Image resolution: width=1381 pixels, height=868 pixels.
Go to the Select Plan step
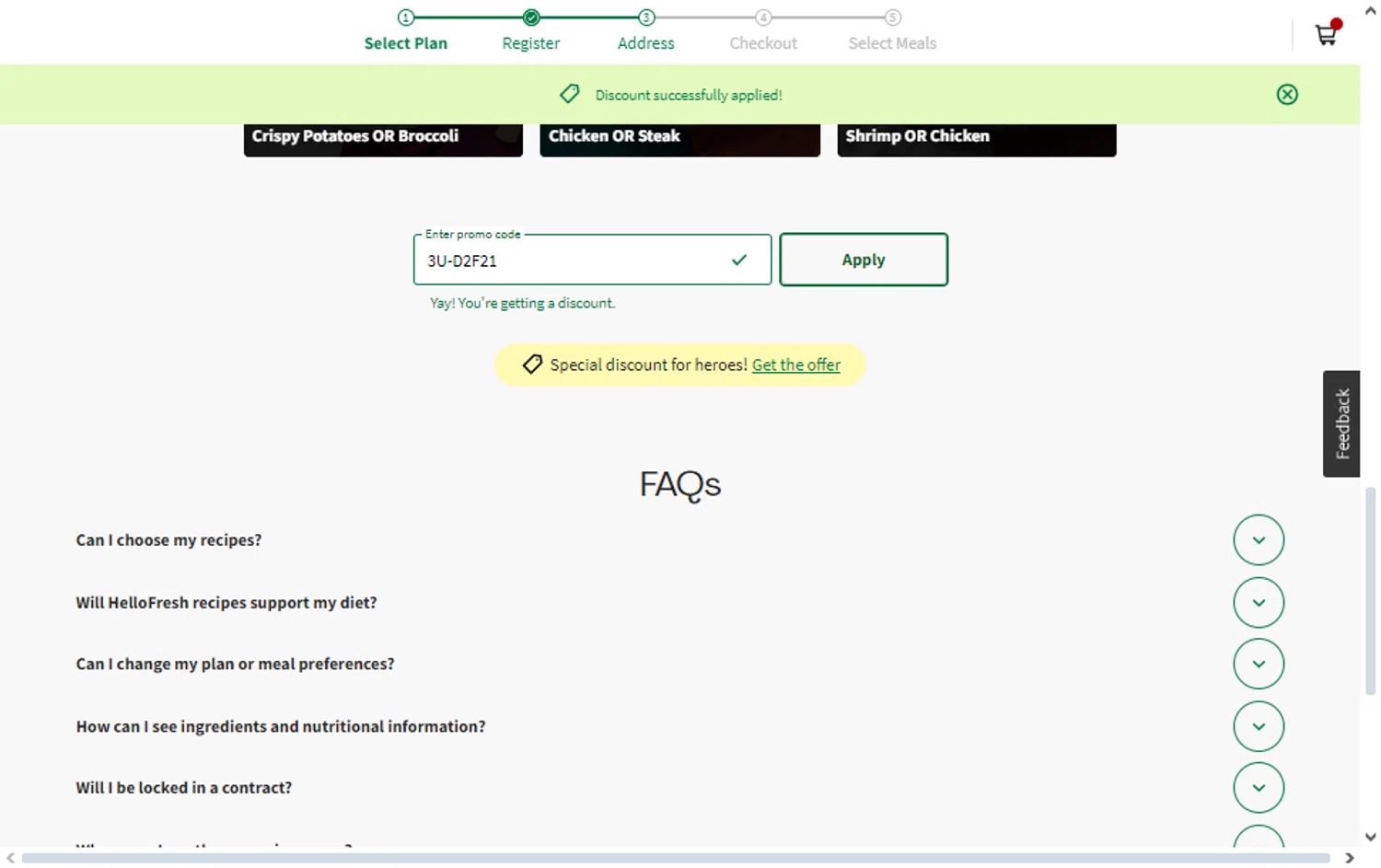[406, 43]
